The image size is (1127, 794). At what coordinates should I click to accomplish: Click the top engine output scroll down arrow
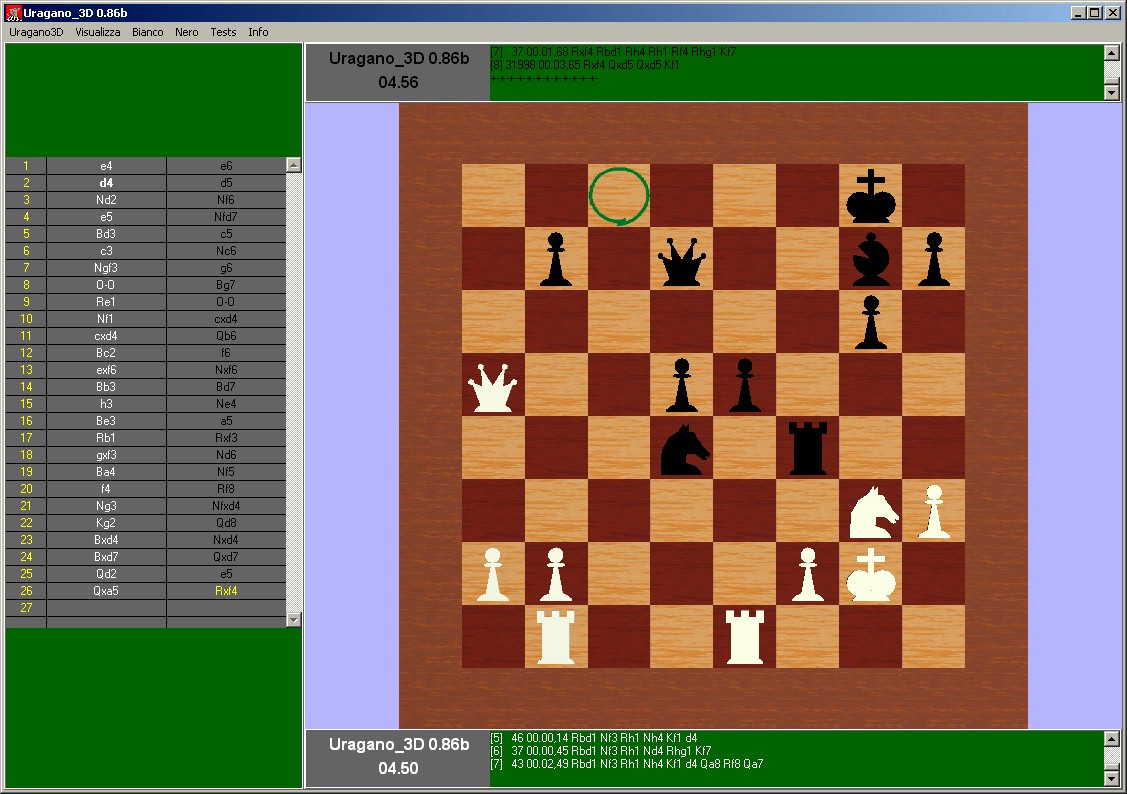1111,92
